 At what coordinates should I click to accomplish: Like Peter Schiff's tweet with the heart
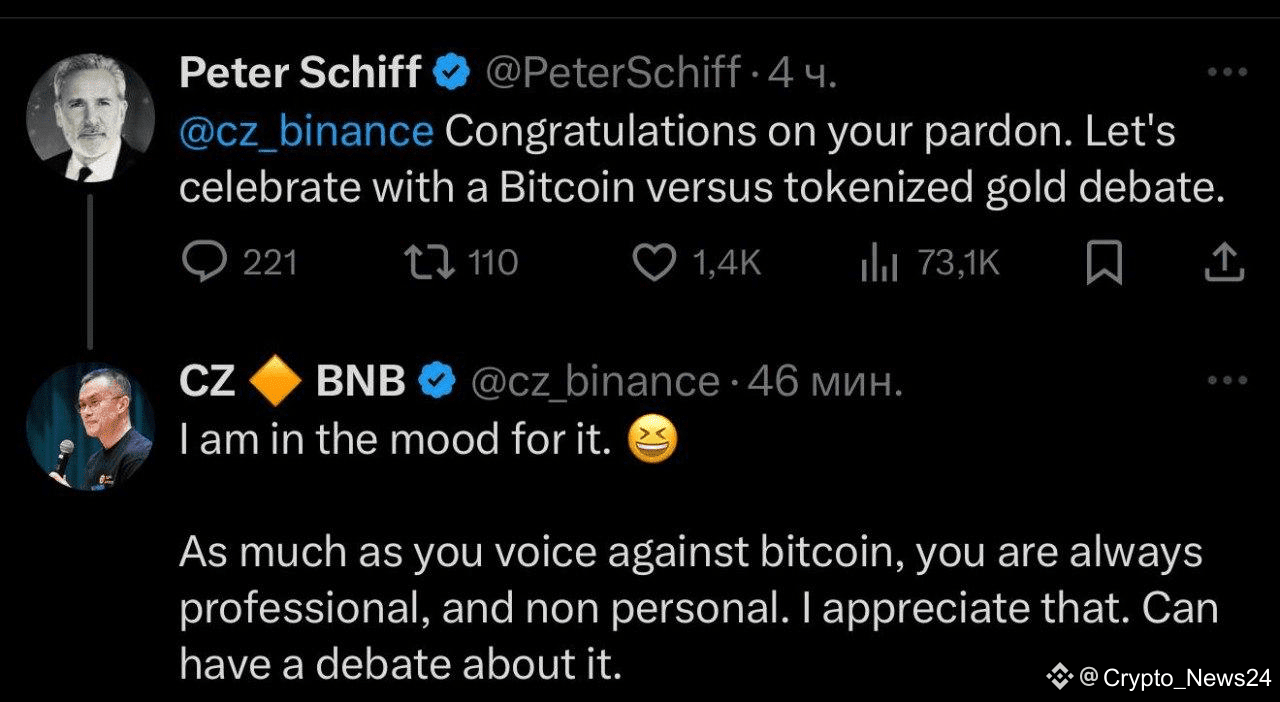click(655, 263)
